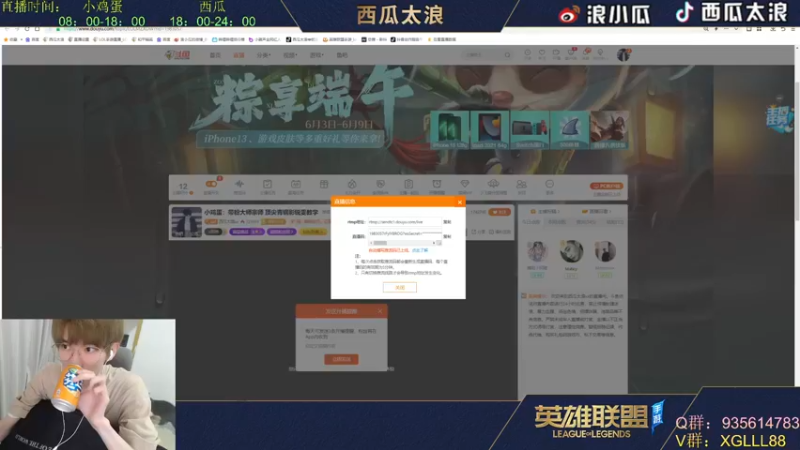This screenshot has width=800, height=450.
Task: Click the stream title 小鸡蛋 text
Action: point(261,212)
